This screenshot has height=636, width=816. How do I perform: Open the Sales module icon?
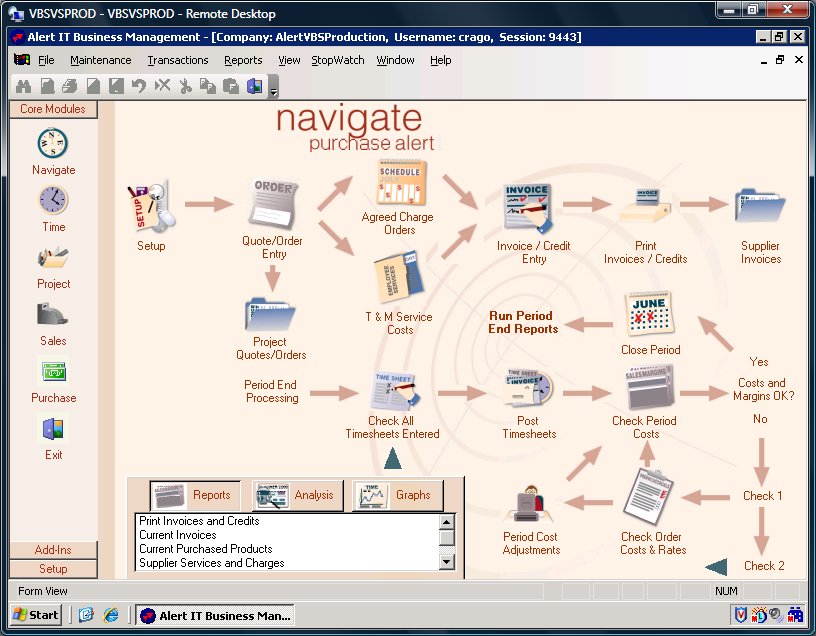53,314
